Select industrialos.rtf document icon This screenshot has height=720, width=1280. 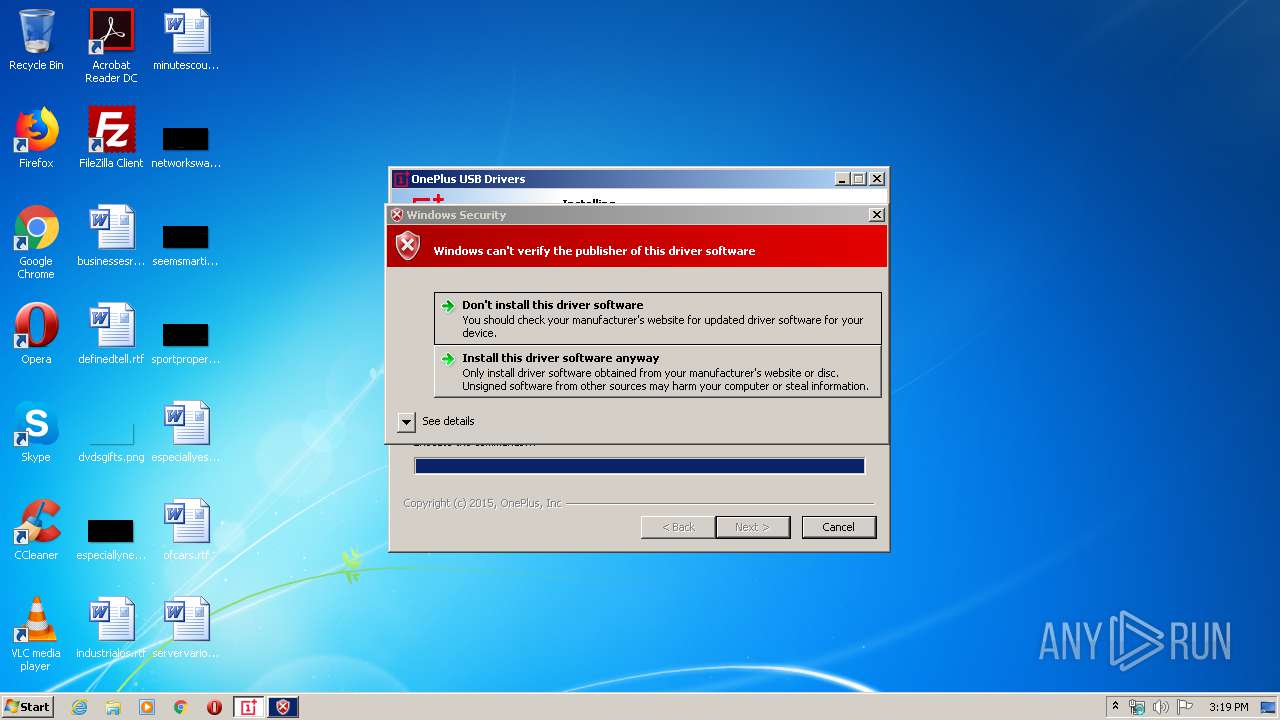tap(111, 628)
